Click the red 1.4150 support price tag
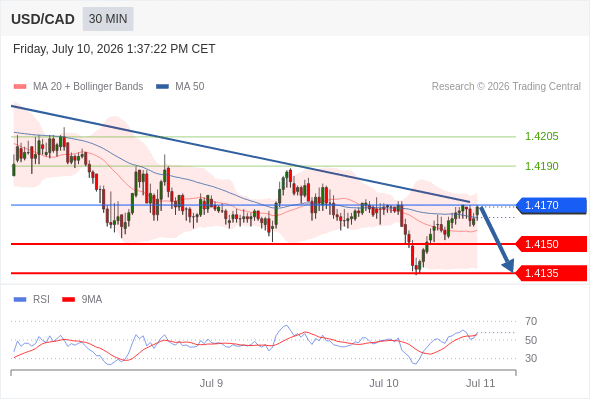590x400 pixels. 552,244
